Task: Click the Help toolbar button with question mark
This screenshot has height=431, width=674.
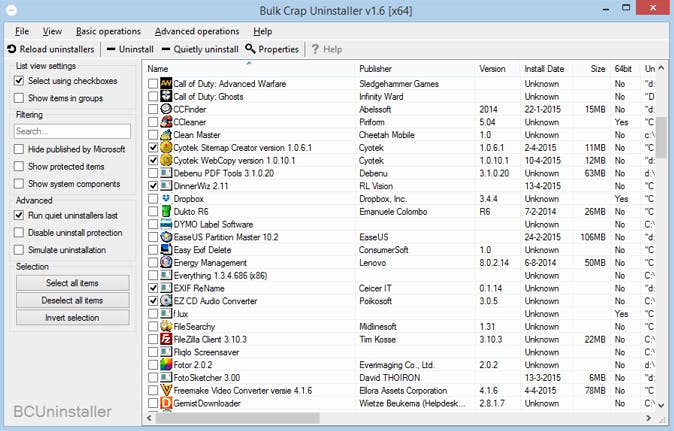Action: [327, 49]
